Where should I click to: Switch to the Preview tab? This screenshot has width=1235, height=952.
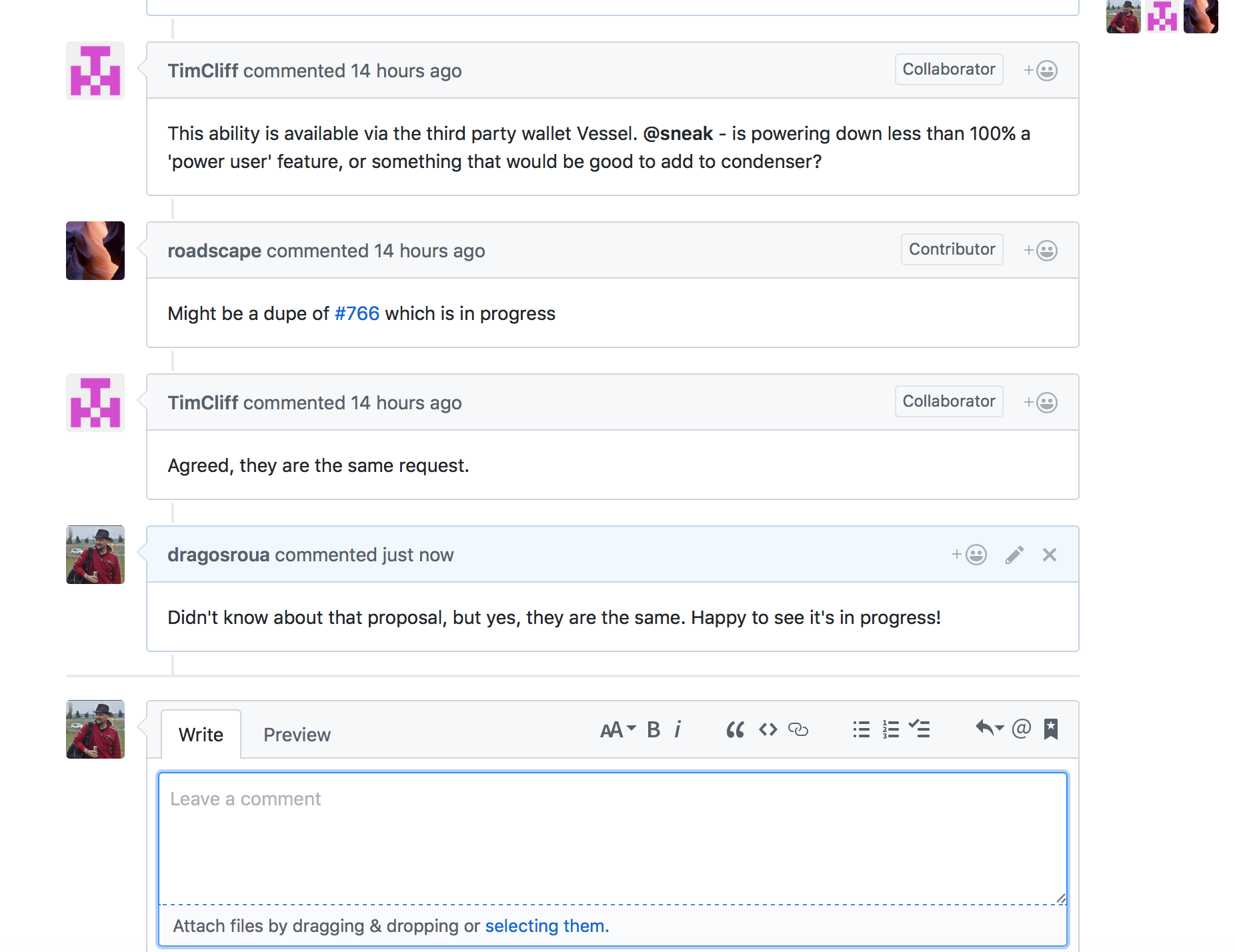click(x=297, y=735)
